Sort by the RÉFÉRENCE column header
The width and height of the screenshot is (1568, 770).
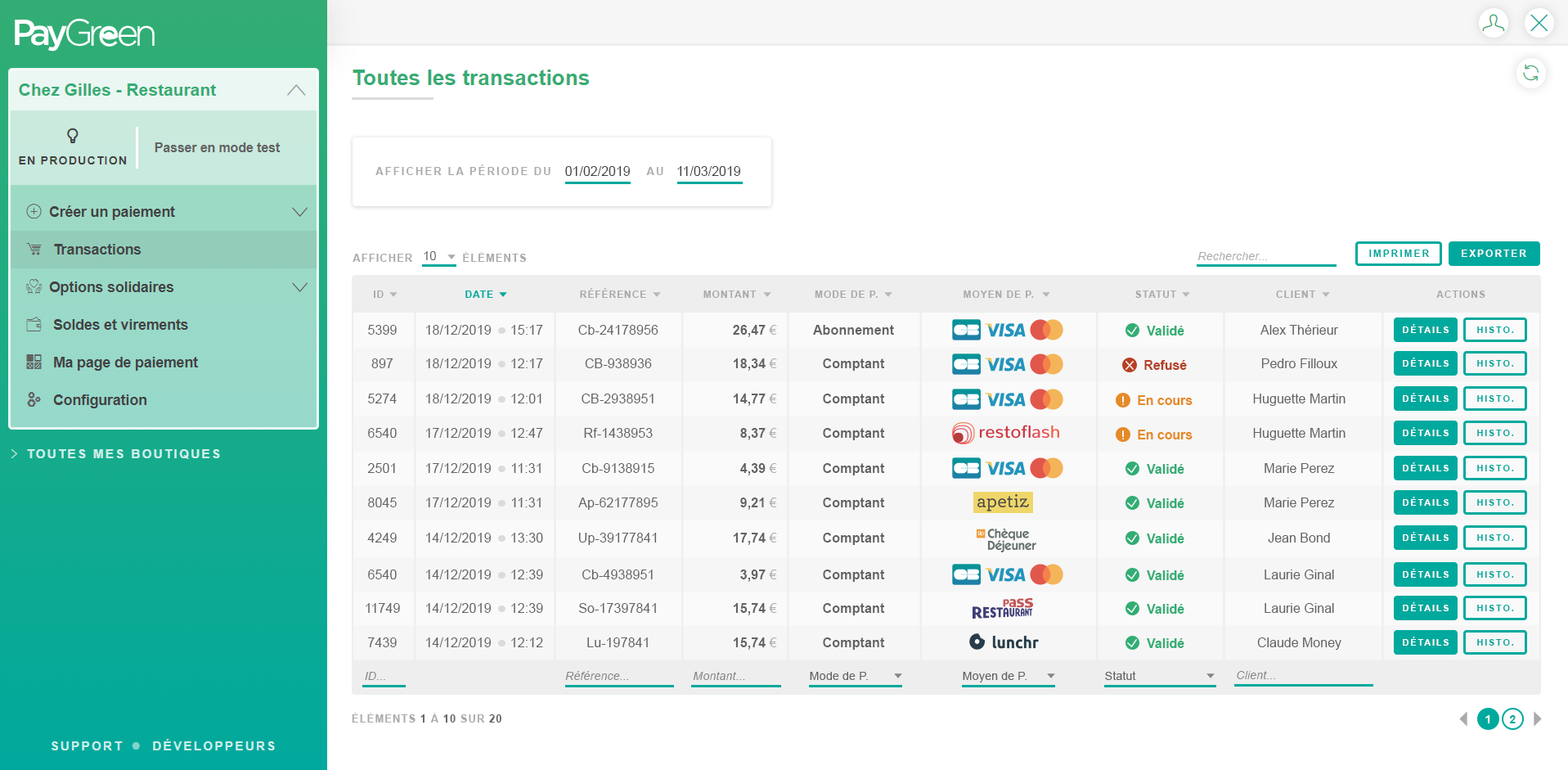(x=620, y=294)
